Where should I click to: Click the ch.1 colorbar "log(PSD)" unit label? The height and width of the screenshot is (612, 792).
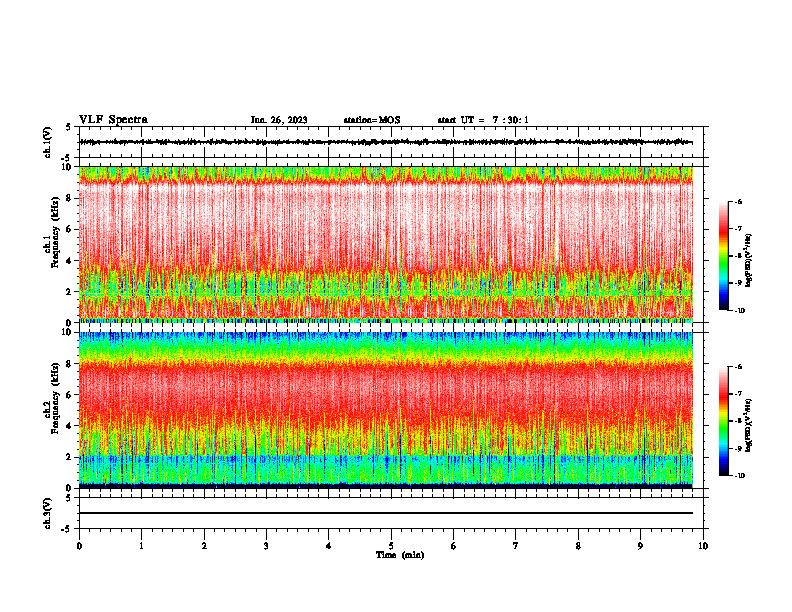pos(749,260)
